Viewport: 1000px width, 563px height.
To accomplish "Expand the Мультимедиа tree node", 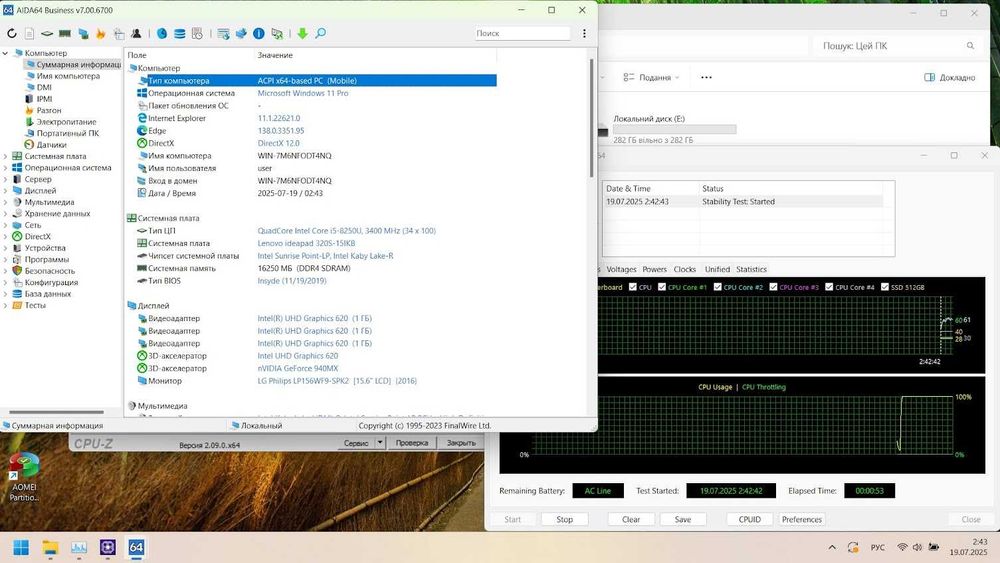I will click(x=6, y=202).
